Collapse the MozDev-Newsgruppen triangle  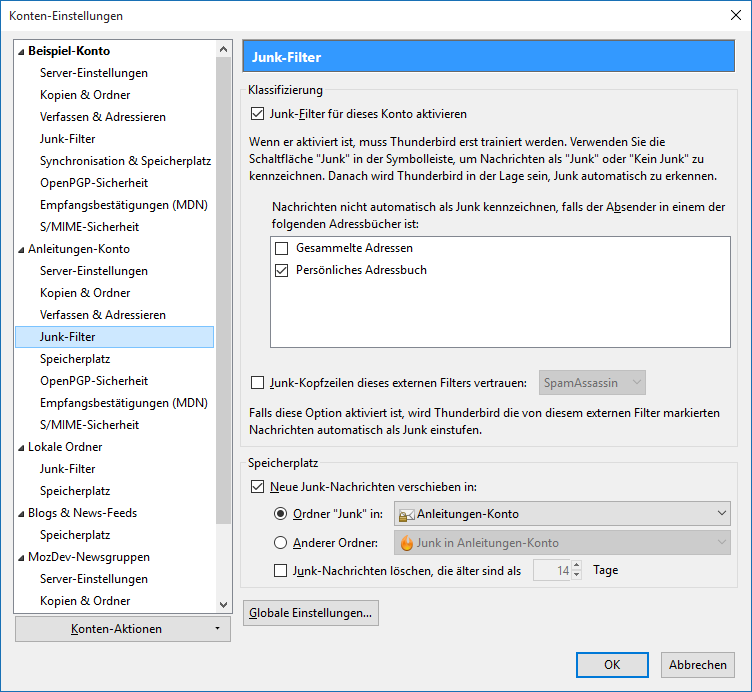click(21, 558)
